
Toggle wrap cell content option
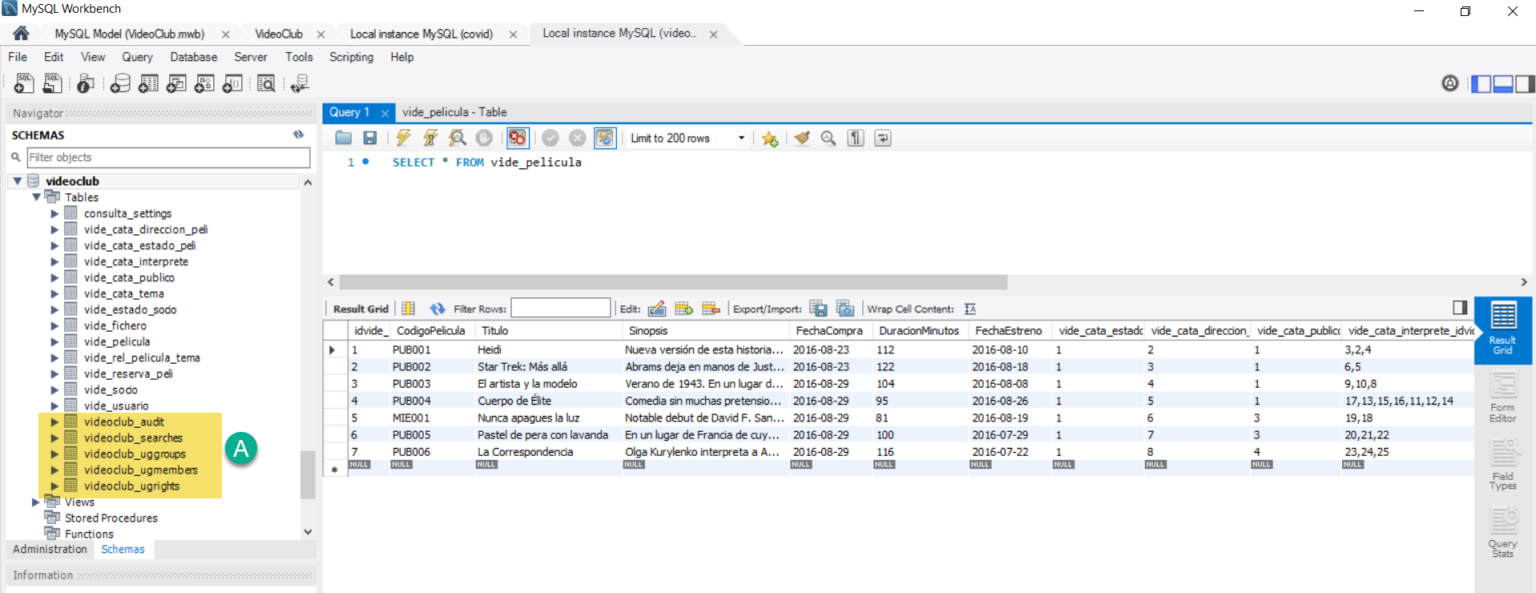point(970,309)
